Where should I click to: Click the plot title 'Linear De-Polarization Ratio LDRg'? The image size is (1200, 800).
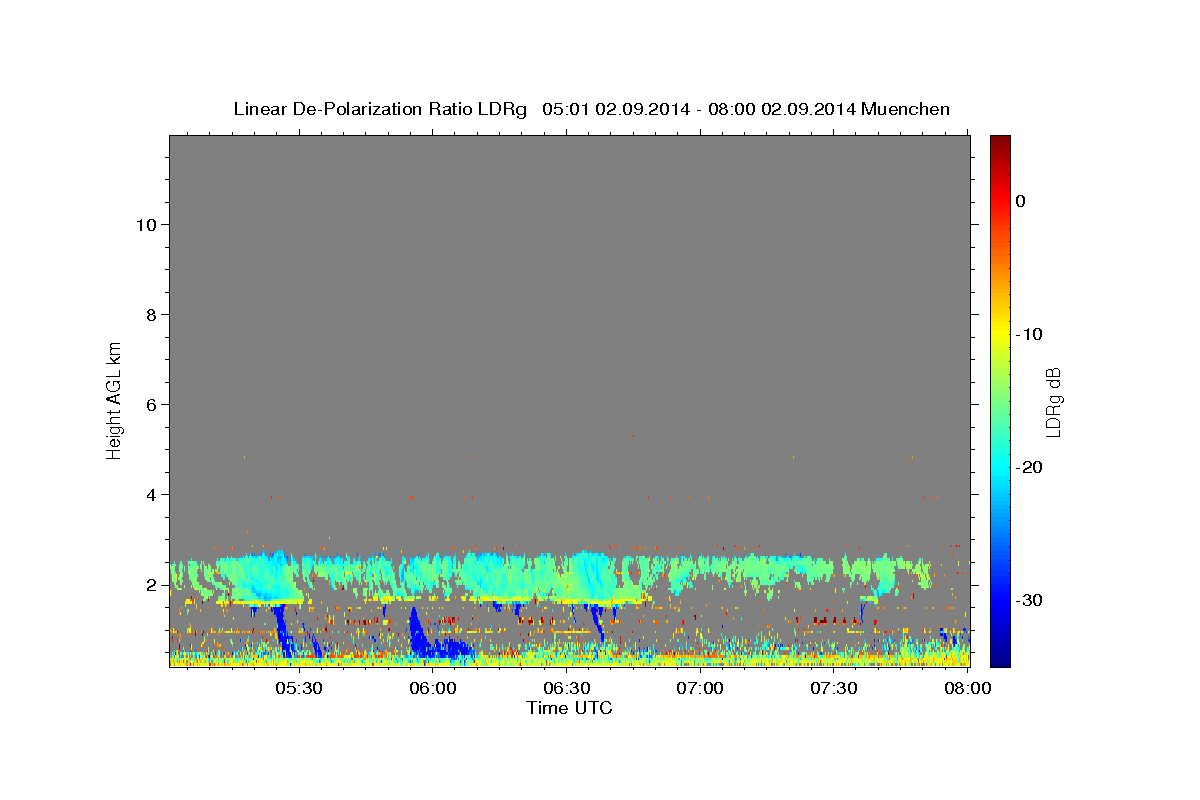point(379,109)
